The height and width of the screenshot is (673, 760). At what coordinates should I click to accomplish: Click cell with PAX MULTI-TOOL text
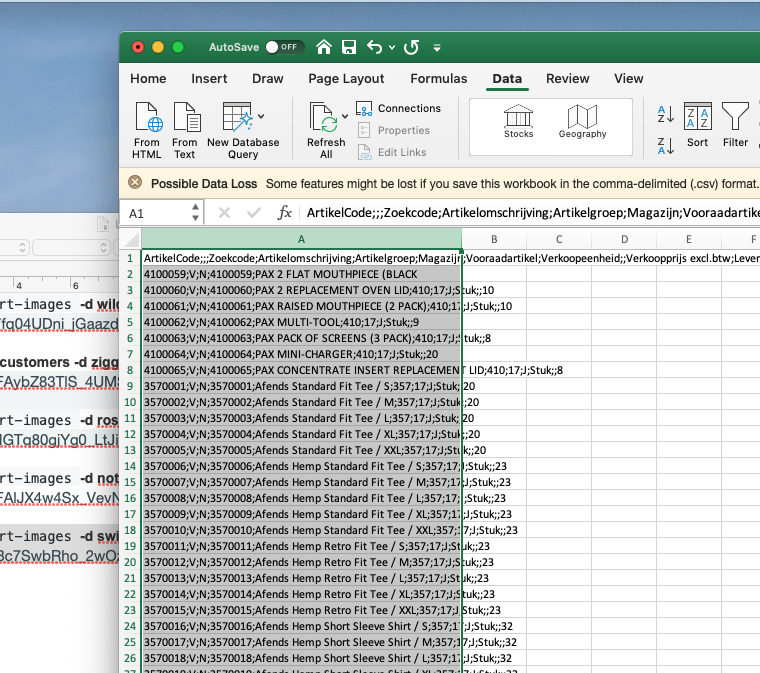[x=301, y=322]
